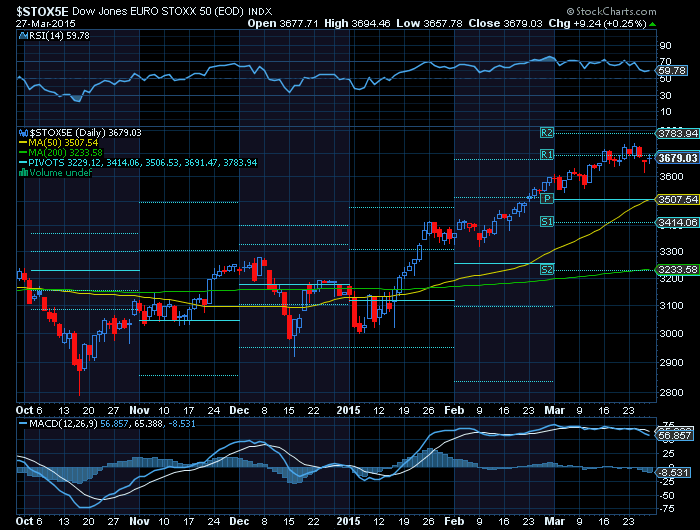Click the Volume undef legend entry
Viewport: 700px width, 530px height.
pos(60,172)
